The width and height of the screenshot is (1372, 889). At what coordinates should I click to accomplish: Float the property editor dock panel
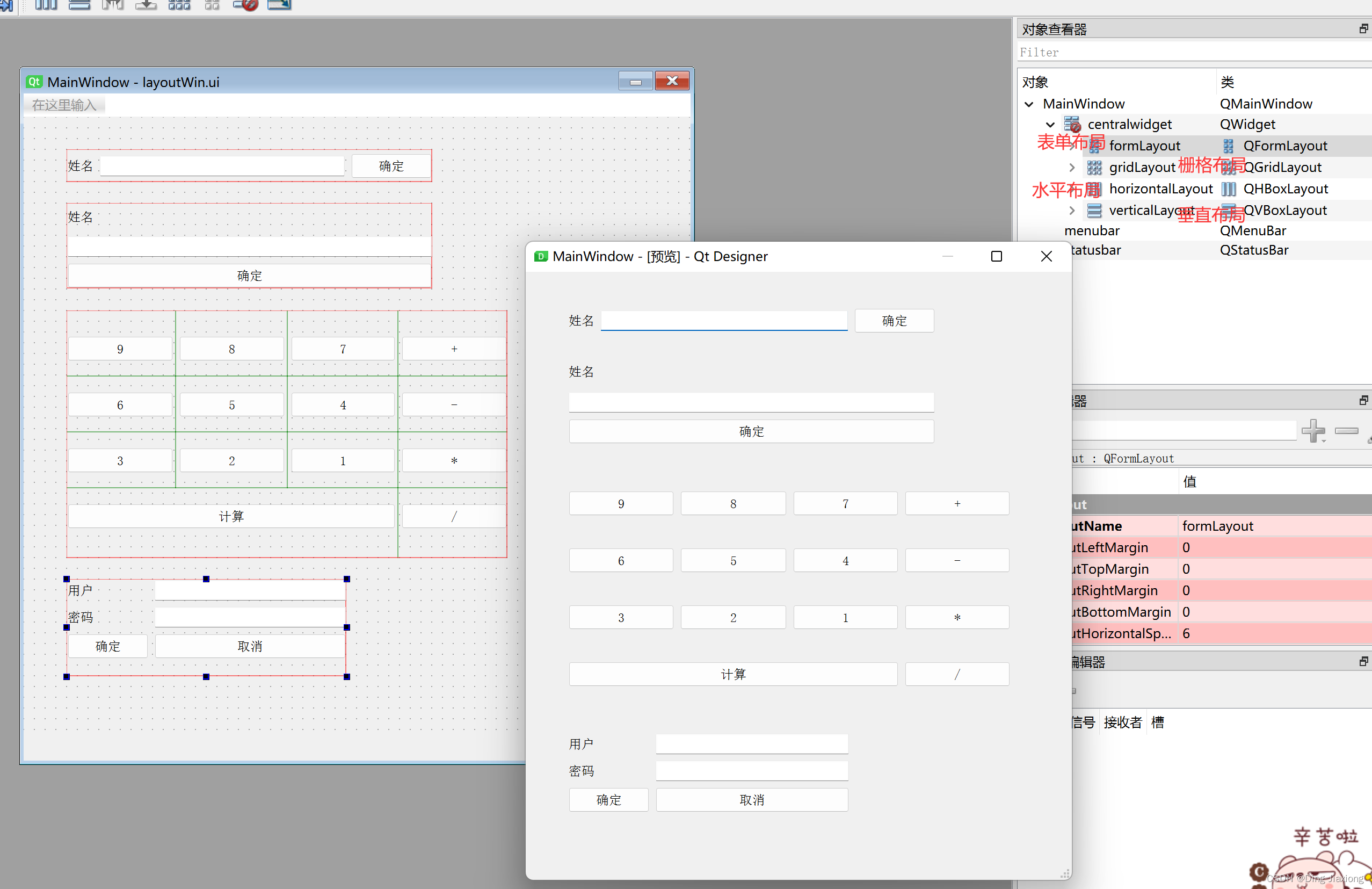coord(1363,400)
